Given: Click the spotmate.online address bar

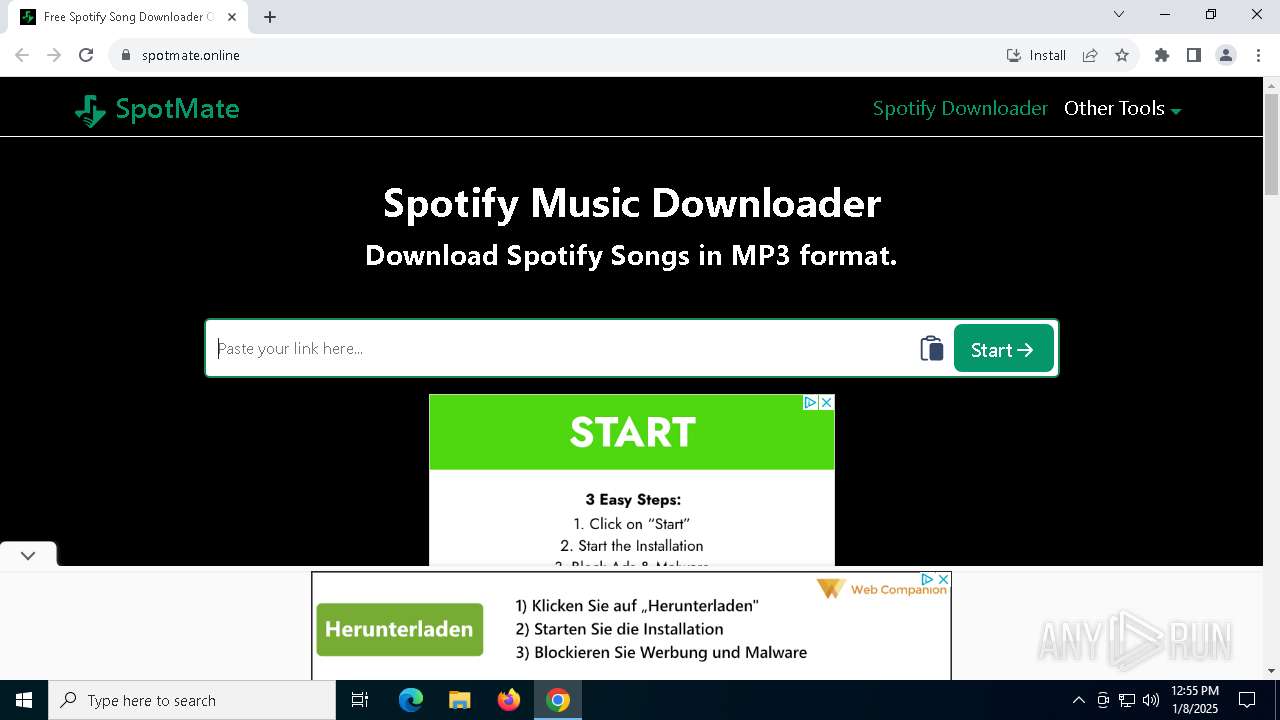Looking at the screenshot, I should tap(560, 55).
